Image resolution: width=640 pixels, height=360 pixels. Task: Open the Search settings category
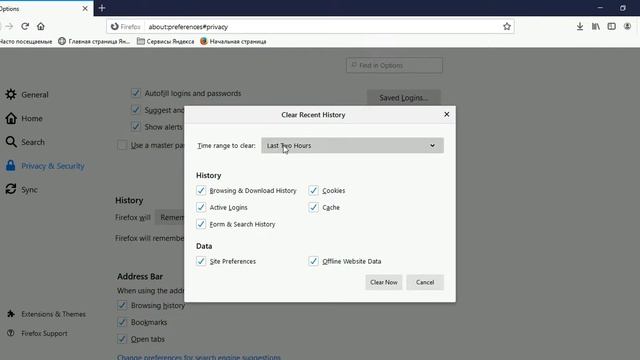(x=25, y=142)
